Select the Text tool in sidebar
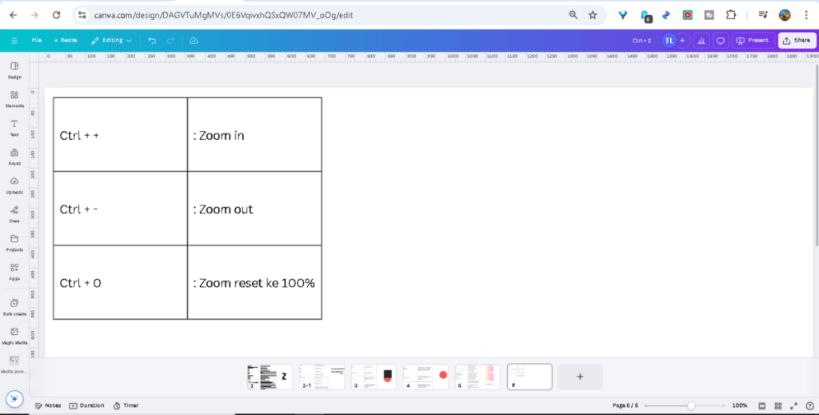The height and width of the screenshot is (415, 819). click(14, 127)
